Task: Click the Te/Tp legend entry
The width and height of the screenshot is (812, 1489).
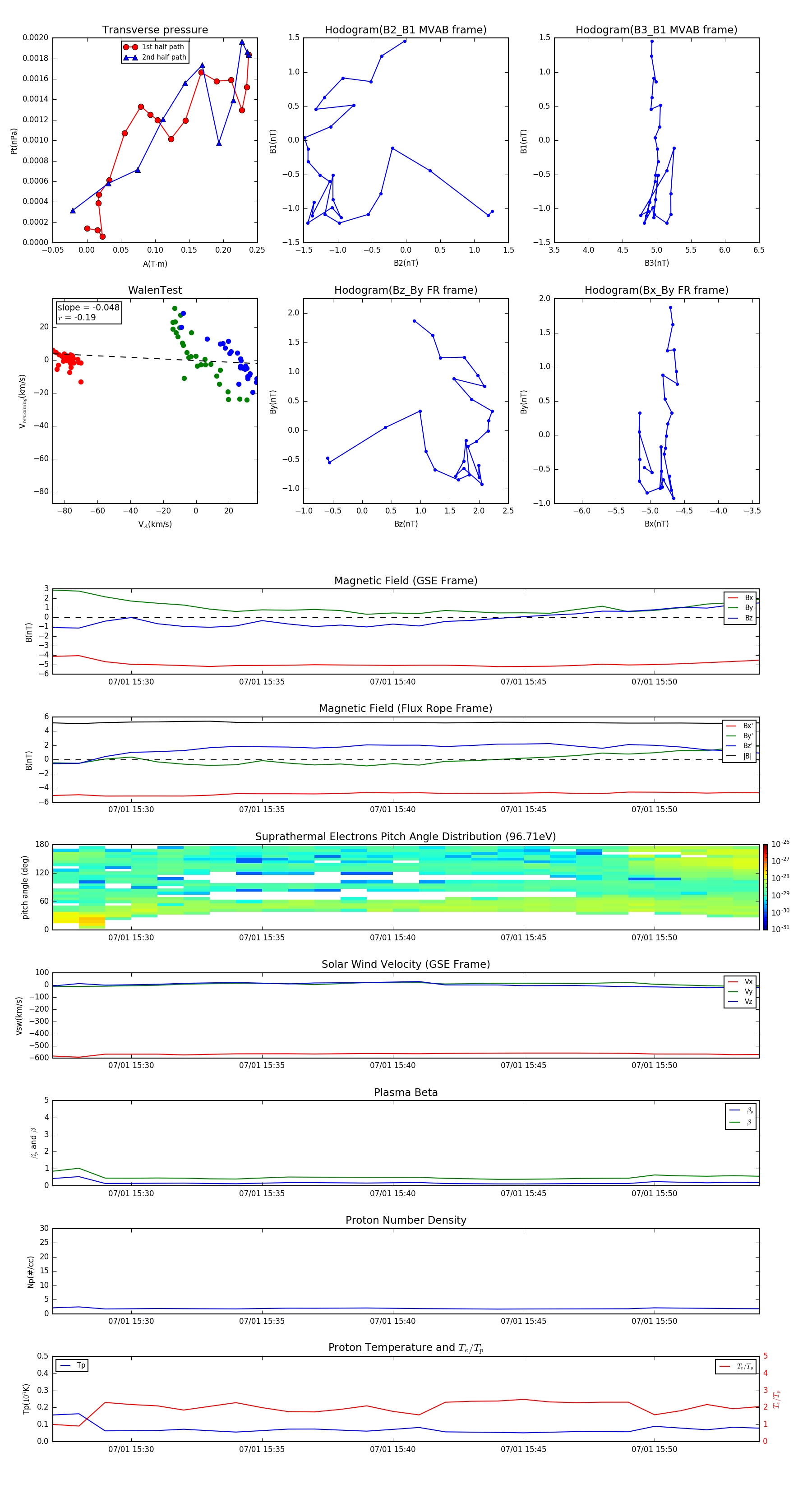Action: pyautogui.click(x=736, y=1367)
